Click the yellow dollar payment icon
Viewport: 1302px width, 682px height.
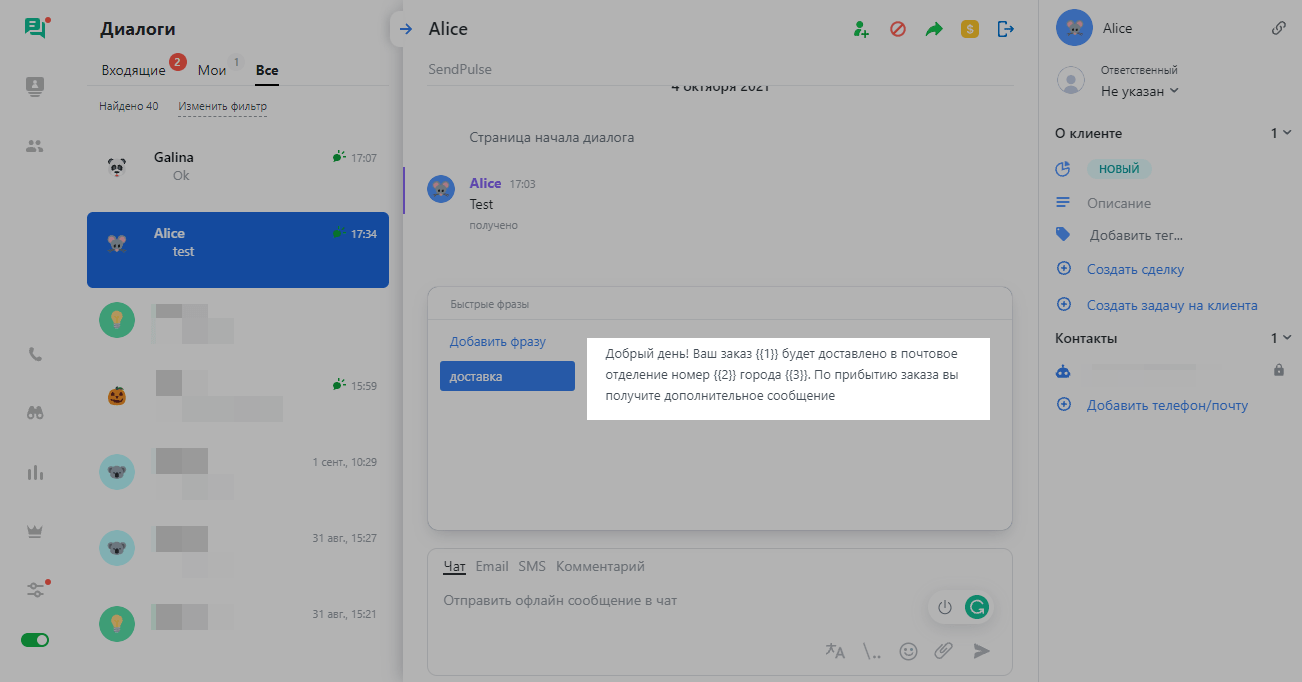[x=970, y=29]
